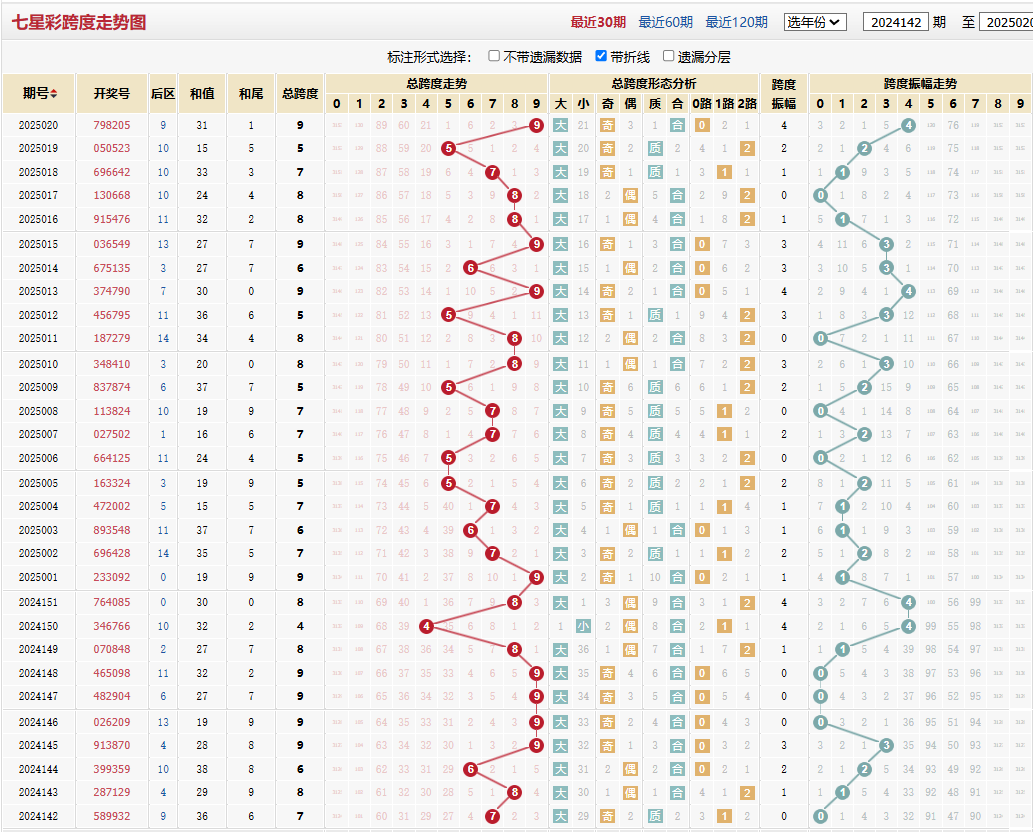1033x832 pixels.
Task: Click red ball 6 in row 2024144
Action: point(470,769)
